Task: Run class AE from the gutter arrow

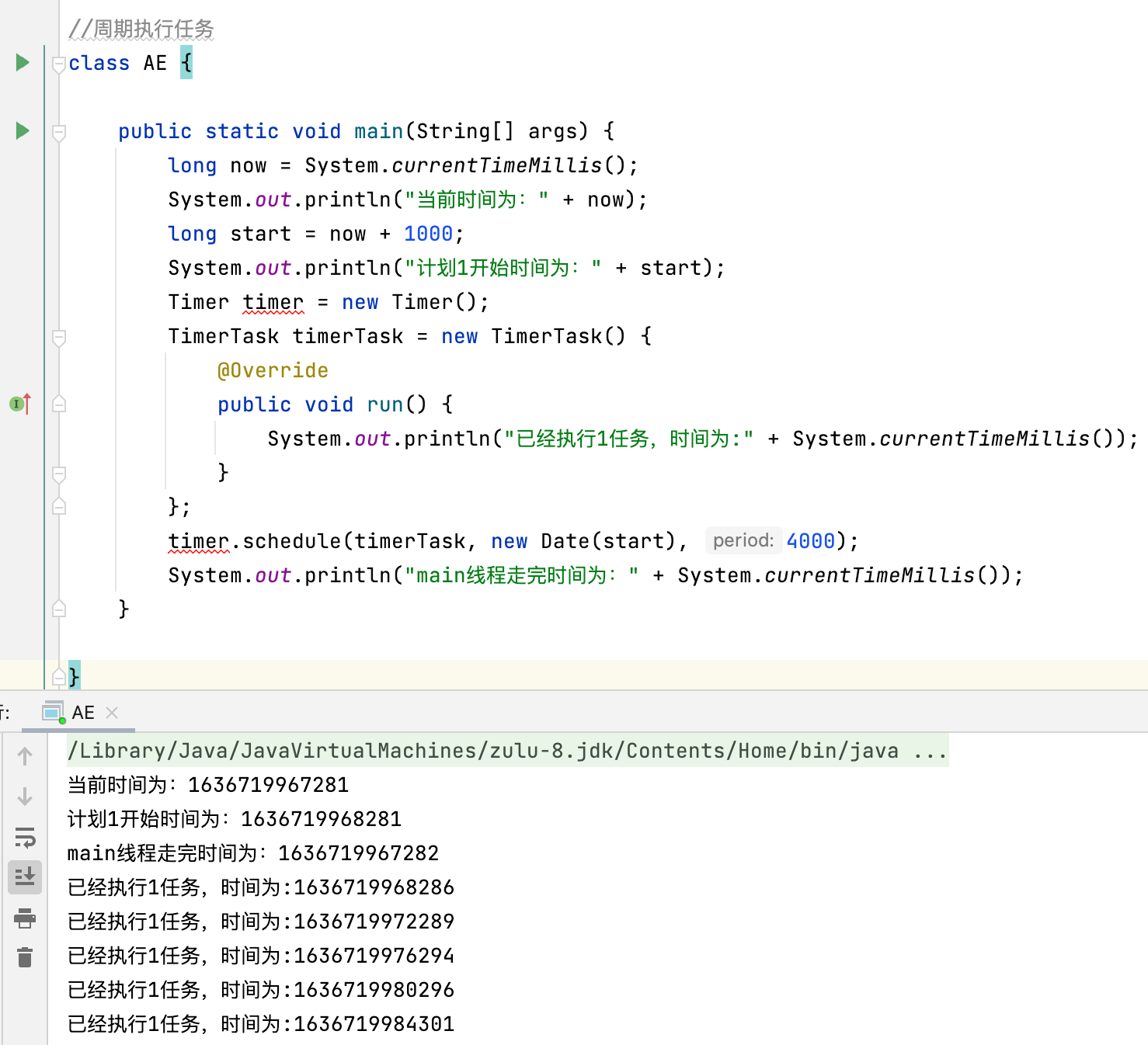Action: [23, 62]
